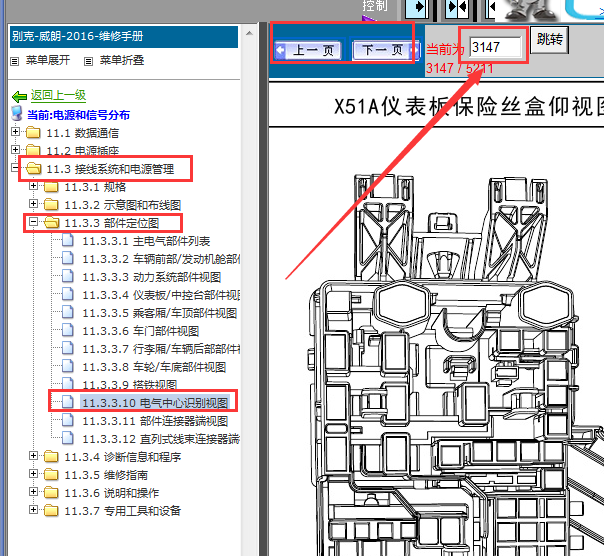The width and height of the screenshot is (604, 556).
Task: Expand the 11.3.1 规格 node
Action: coord(34,186)
